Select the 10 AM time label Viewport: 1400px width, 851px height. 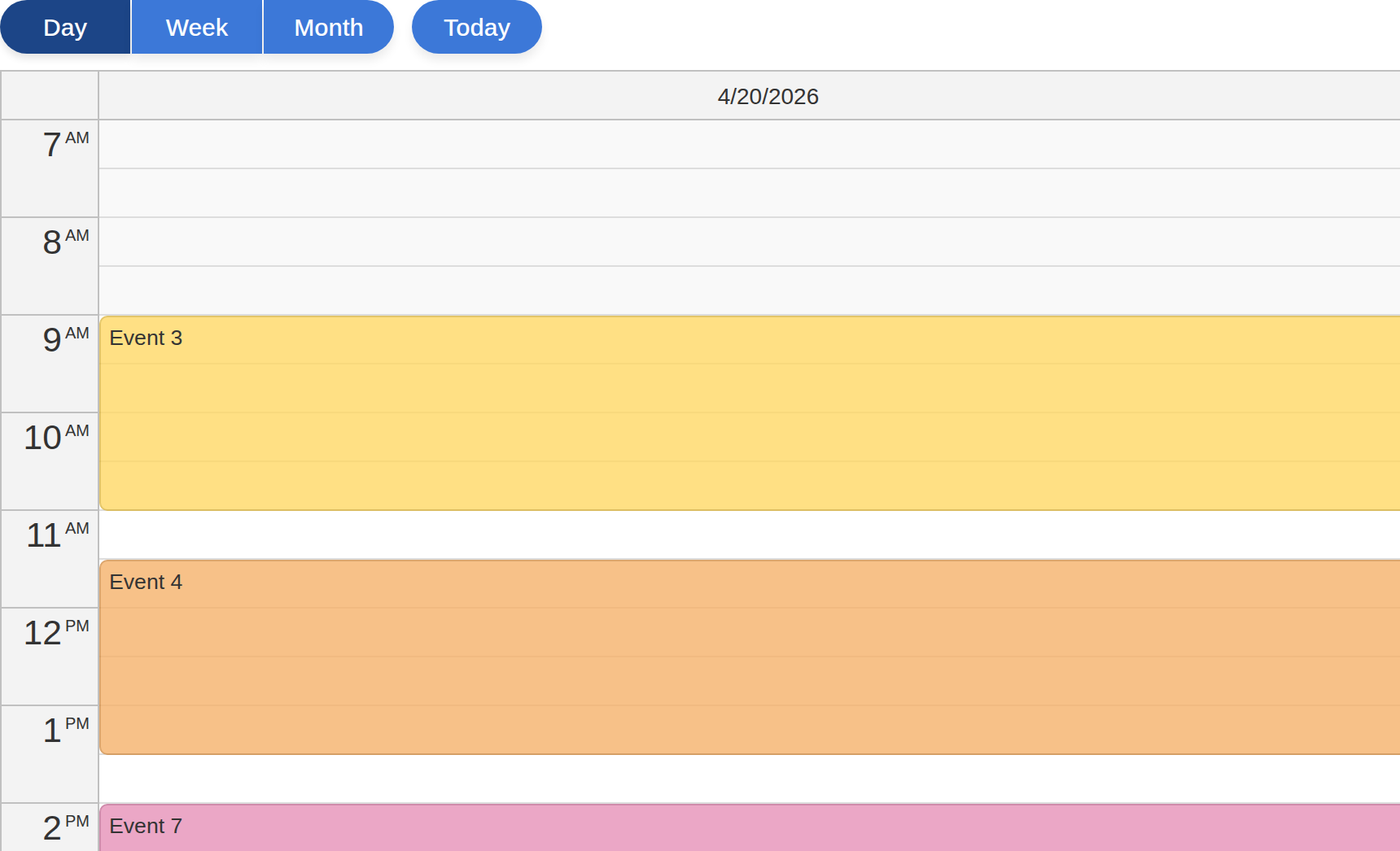click(x=50, y=461)
